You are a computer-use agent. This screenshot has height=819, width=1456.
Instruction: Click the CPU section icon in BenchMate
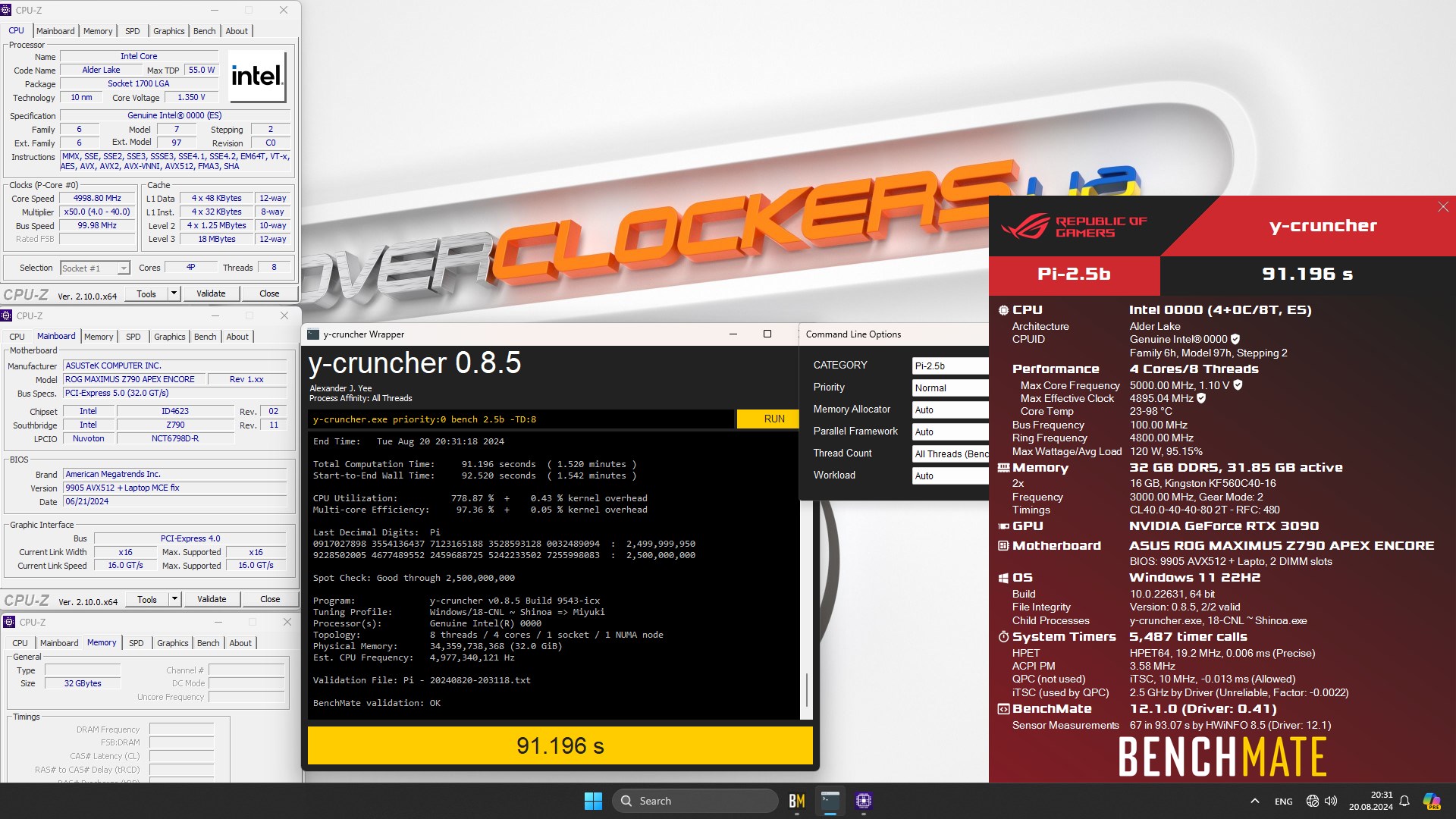[1003, 309]
